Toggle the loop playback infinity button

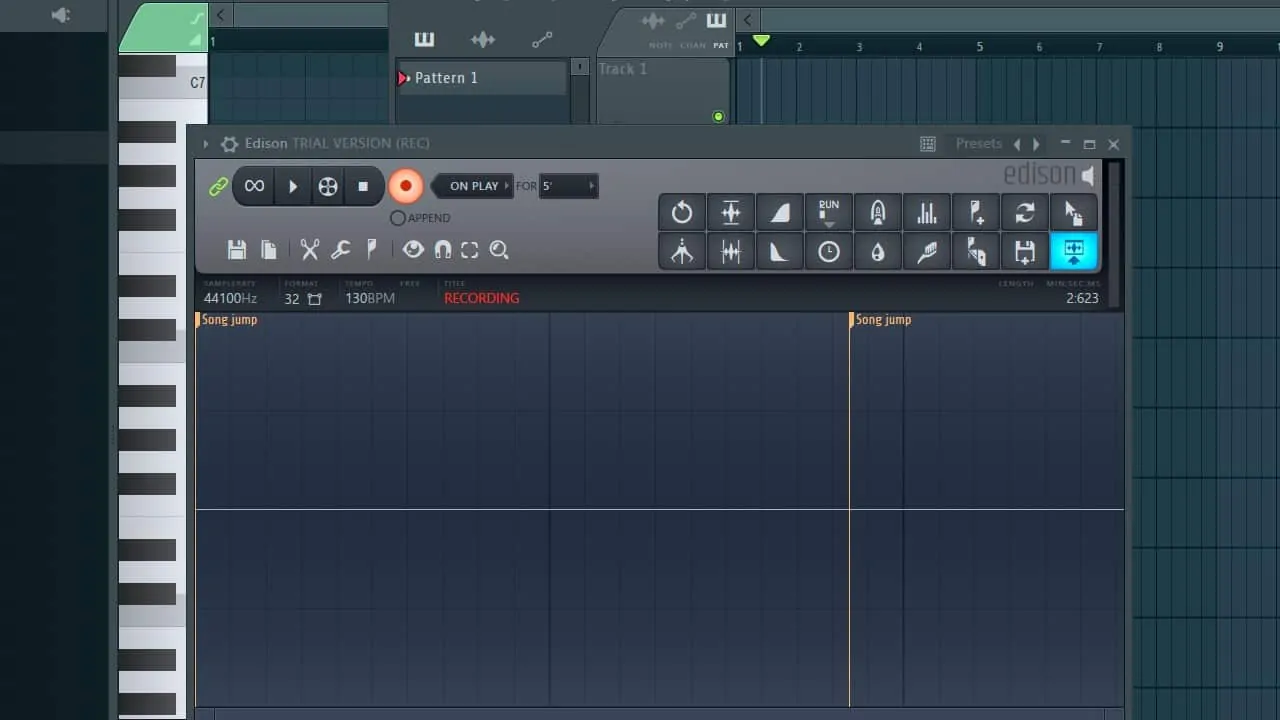tap(254, 186)
